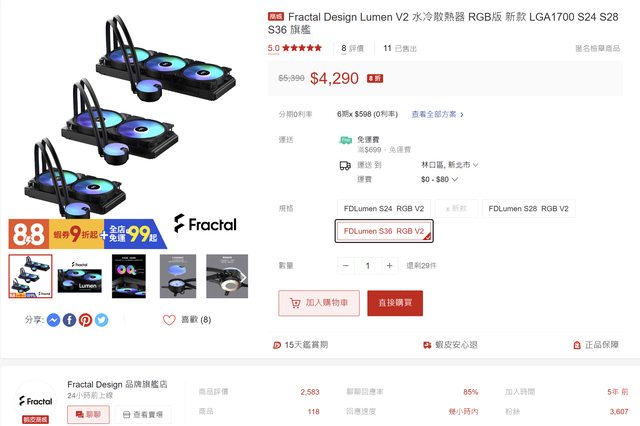Select FDLumen S28 RGB V2 option
Screen dimensions: 640x426
click(529, 209)
